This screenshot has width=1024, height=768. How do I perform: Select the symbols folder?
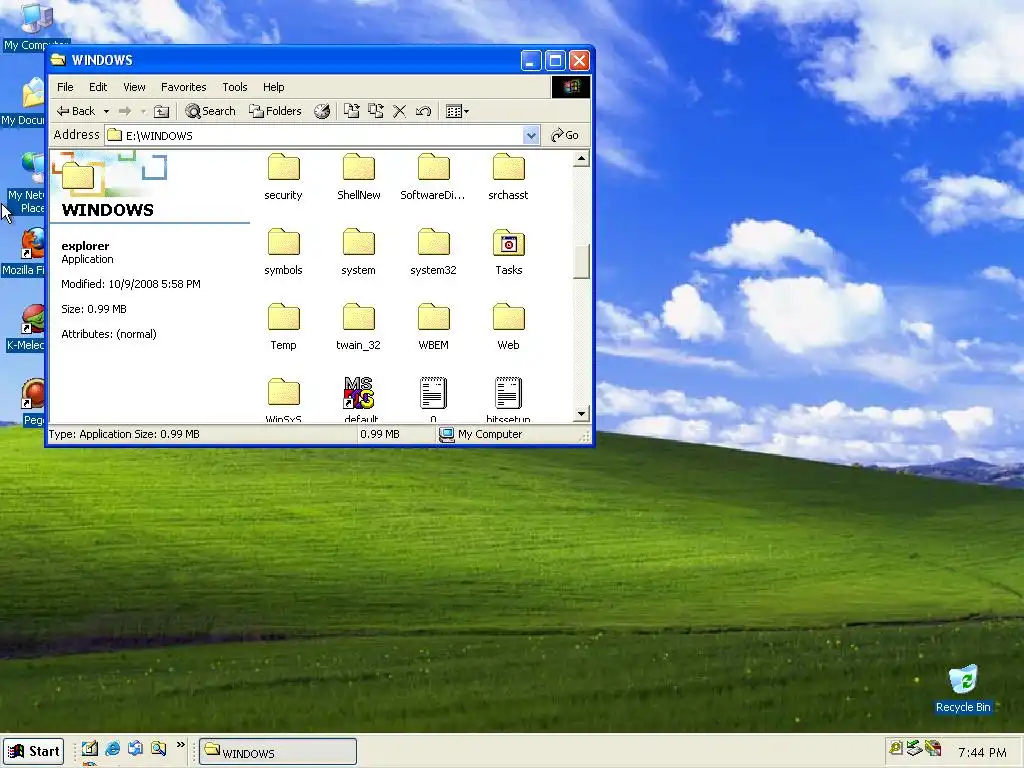(x=283, y=251)
